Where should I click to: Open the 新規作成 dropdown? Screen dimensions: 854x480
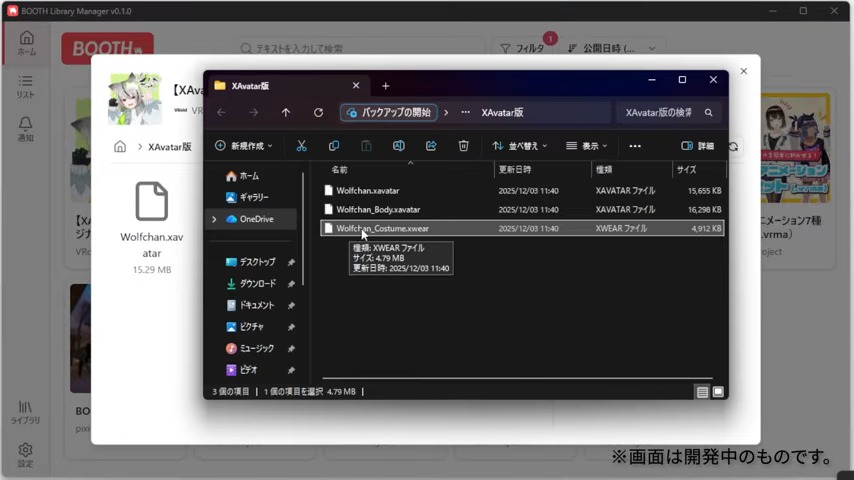click(245, 146)
